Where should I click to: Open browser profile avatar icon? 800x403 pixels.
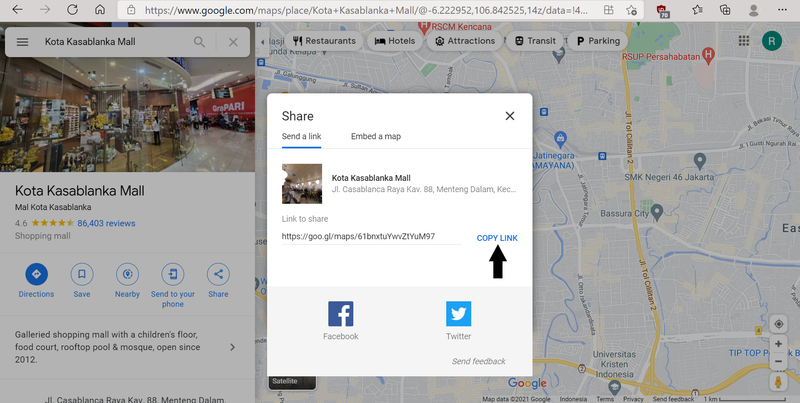pyautogui.click(x=753, y=10)
